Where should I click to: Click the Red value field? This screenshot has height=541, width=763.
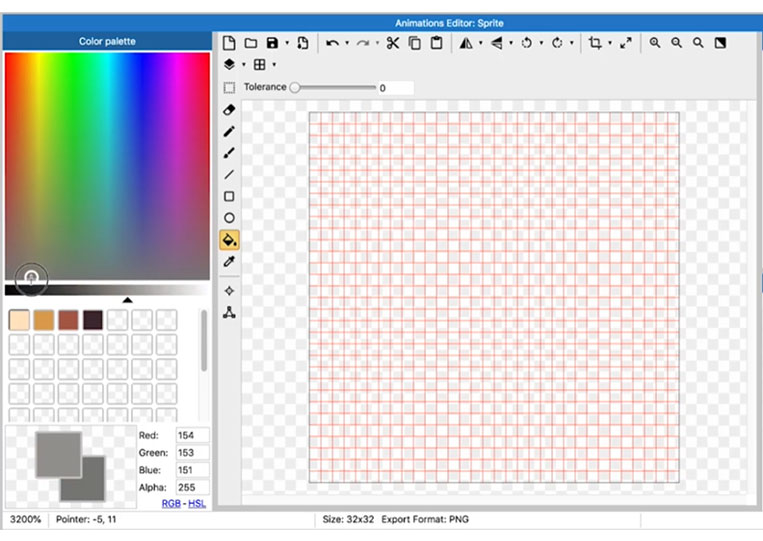click(x=193, y=435)
